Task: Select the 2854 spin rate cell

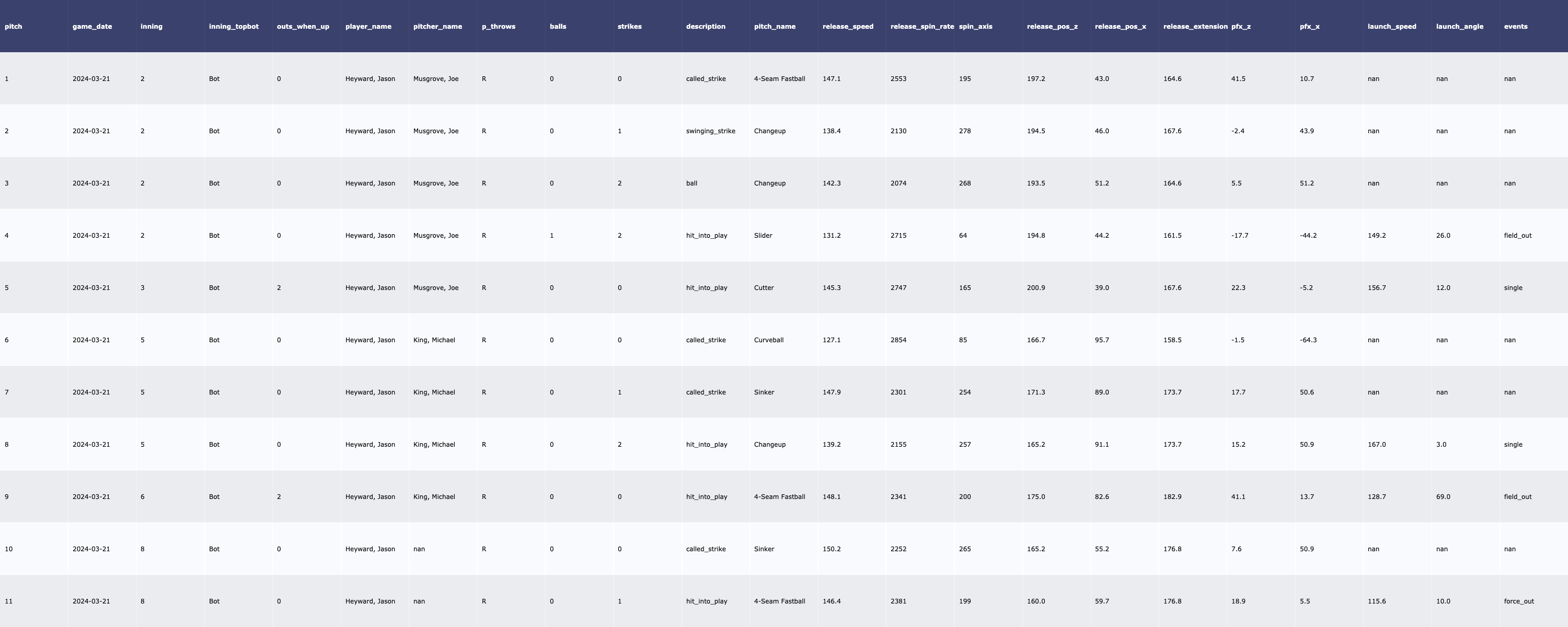Action: tap(898, 340)
